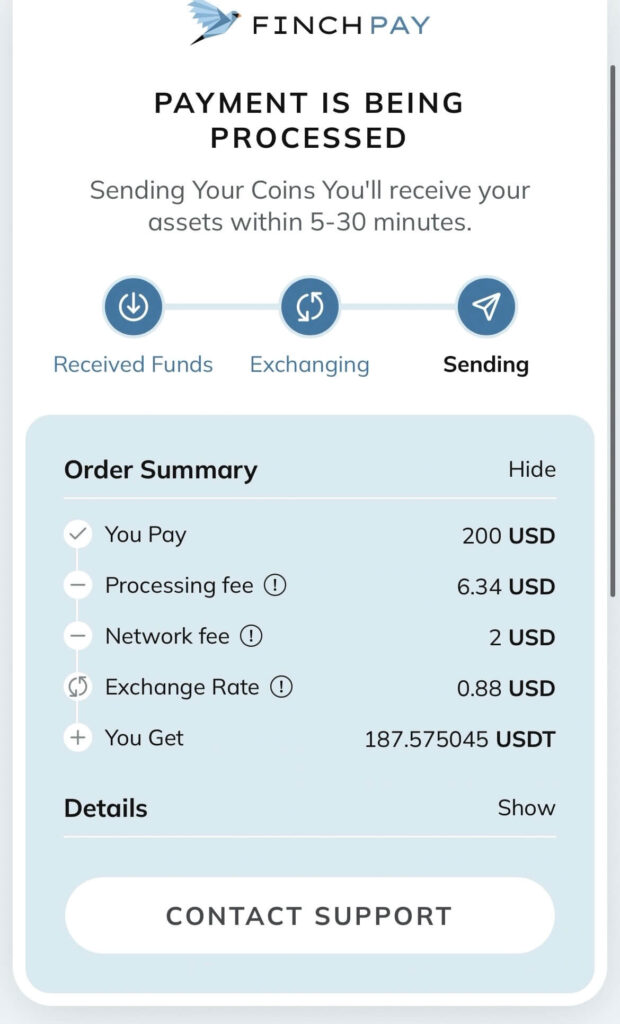Click the Received Funds step icon
The height and width of the screenshot is (1024, 620).
(x=133, y=306)
